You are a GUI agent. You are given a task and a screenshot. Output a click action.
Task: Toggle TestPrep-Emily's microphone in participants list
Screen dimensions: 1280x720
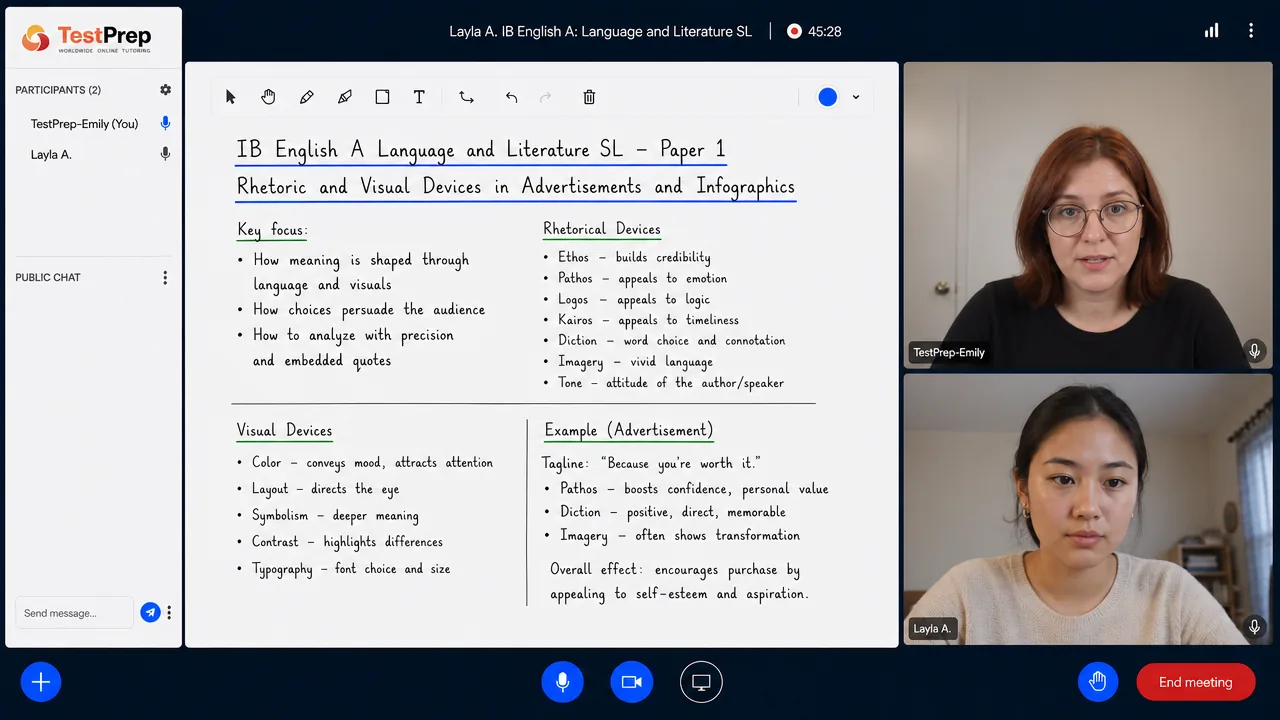166,123
